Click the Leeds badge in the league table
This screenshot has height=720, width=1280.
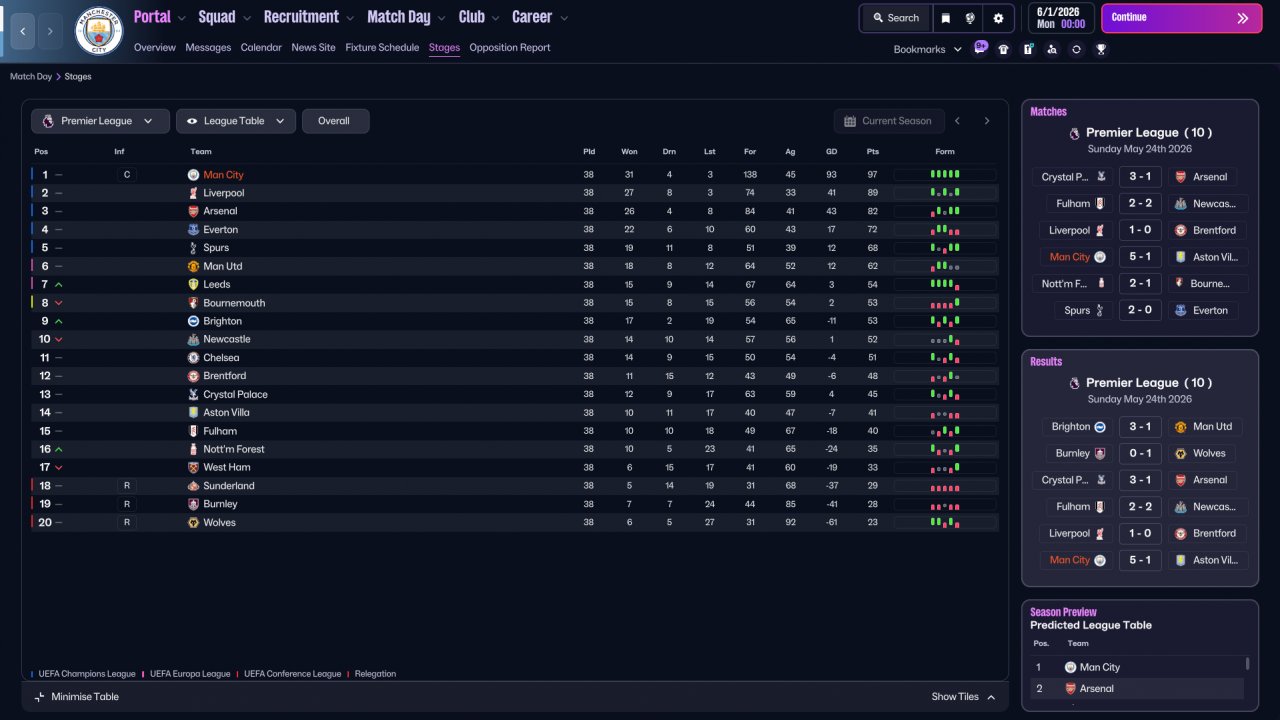(194, 284)
